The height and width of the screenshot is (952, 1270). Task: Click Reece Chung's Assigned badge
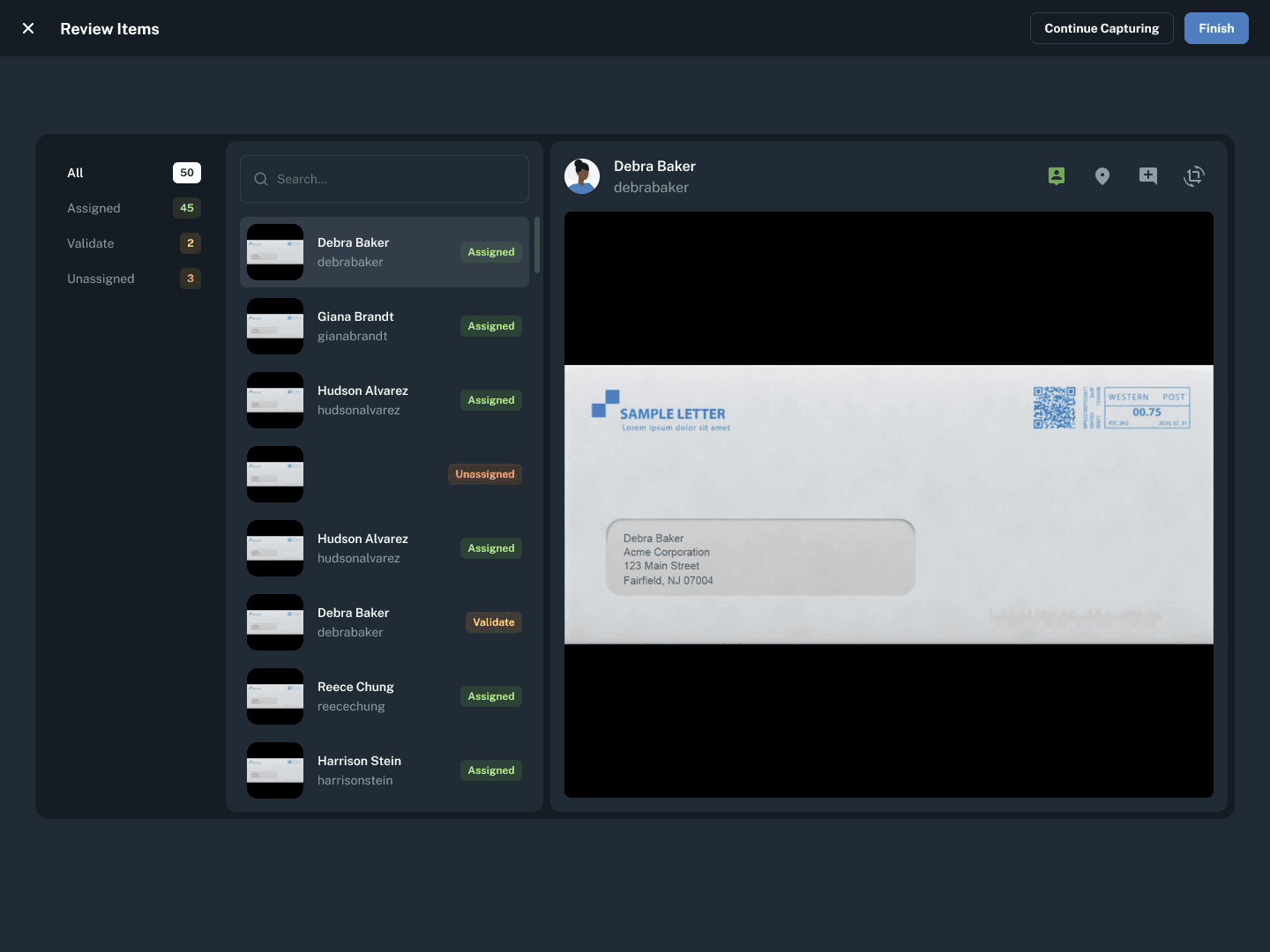click(x=491, y=696)
